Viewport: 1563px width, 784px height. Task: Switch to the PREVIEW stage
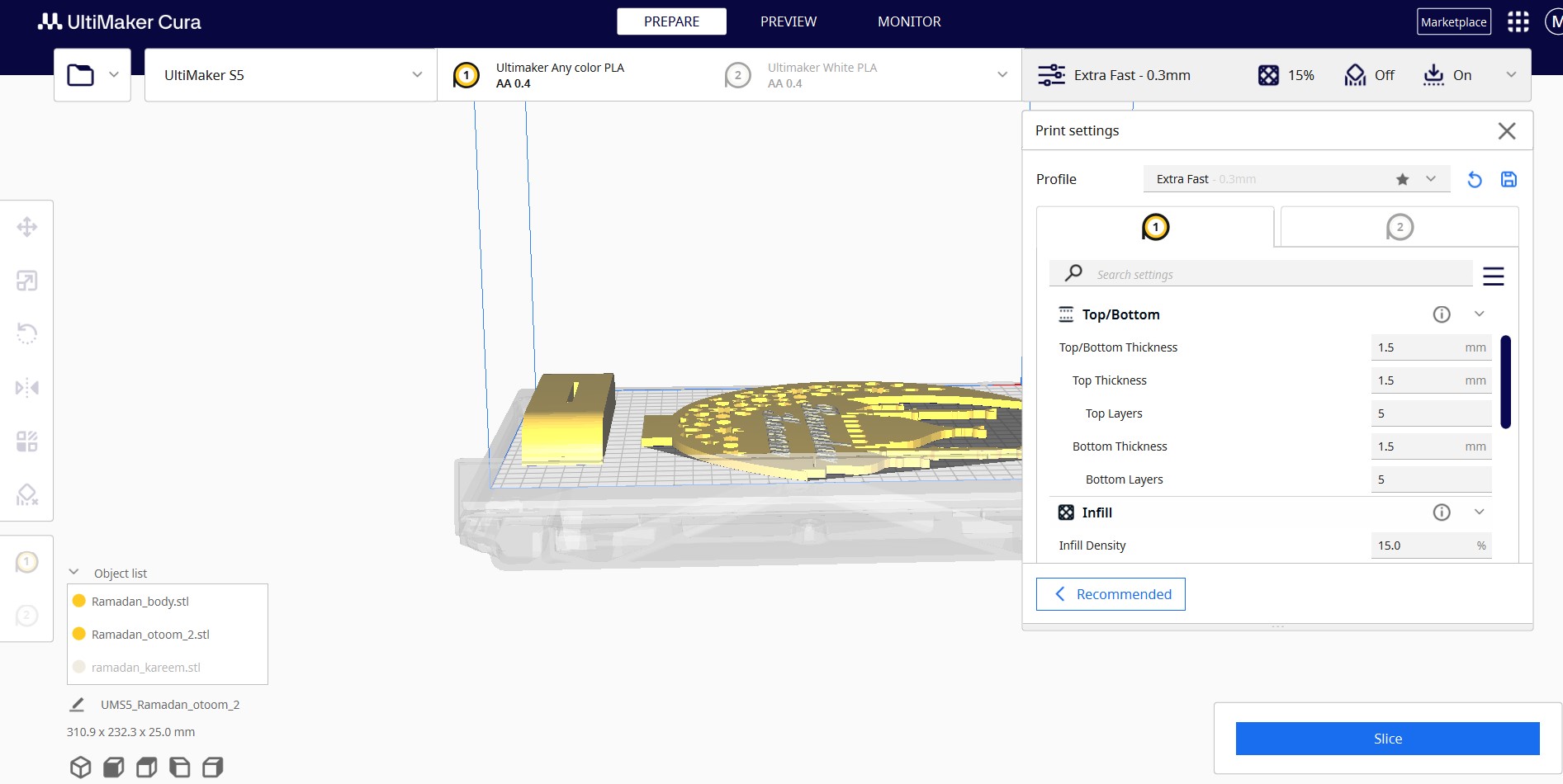789,21
